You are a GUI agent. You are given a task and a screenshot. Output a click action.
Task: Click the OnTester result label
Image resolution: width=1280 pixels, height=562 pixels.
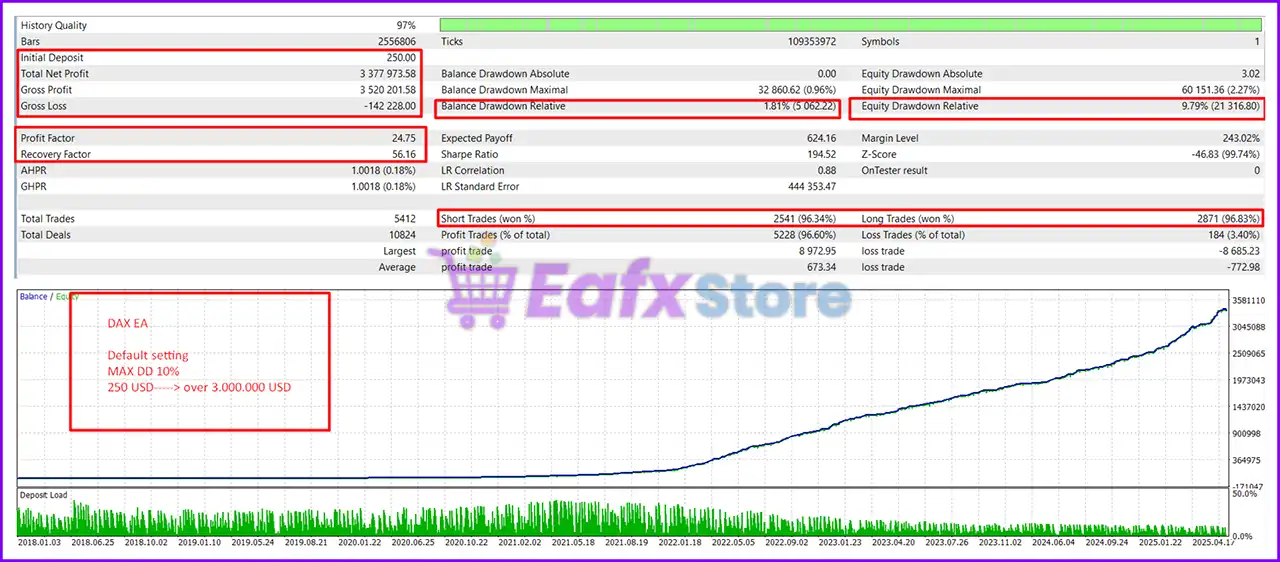click(x=894, y=170)
